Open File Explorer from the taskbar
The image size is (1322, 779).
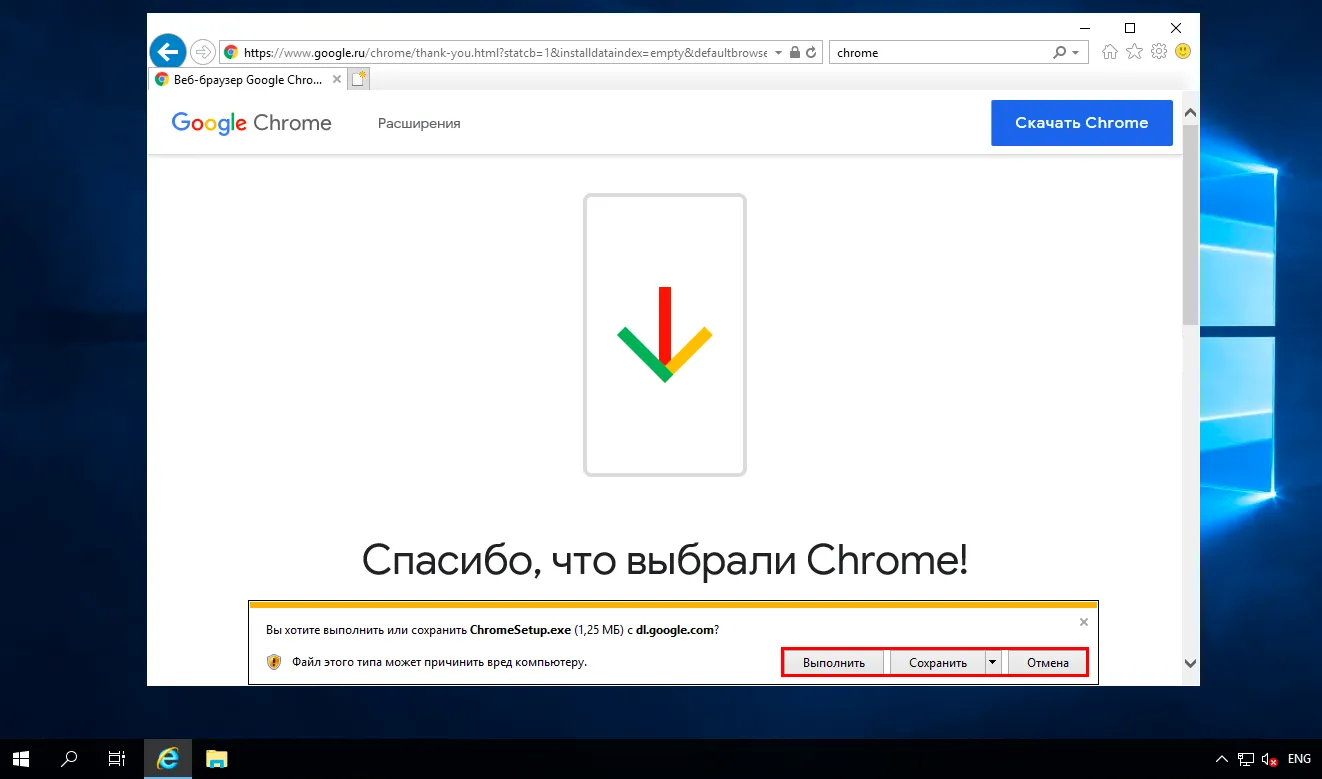point(217,759)
